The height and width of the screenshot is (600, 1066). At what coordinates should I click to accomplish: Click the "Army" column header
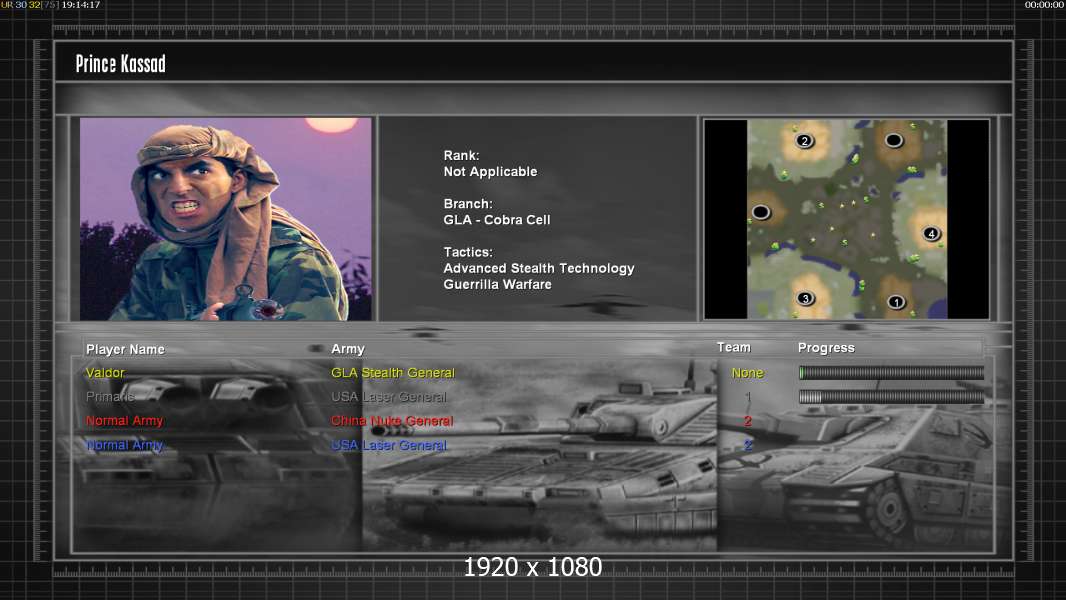pyautogui.click(x=348, y=349)
